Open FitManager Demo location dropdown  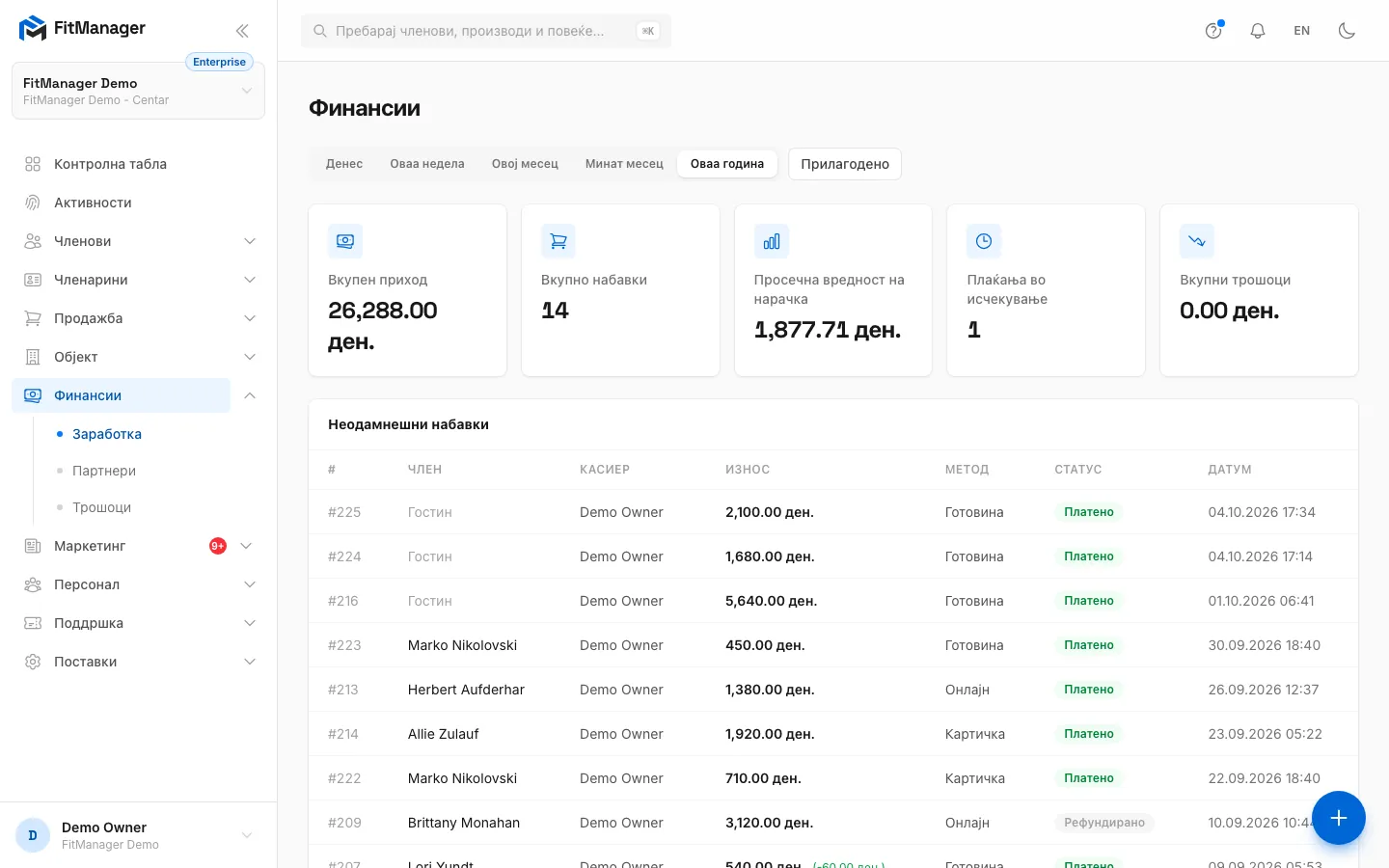point(138,91)
